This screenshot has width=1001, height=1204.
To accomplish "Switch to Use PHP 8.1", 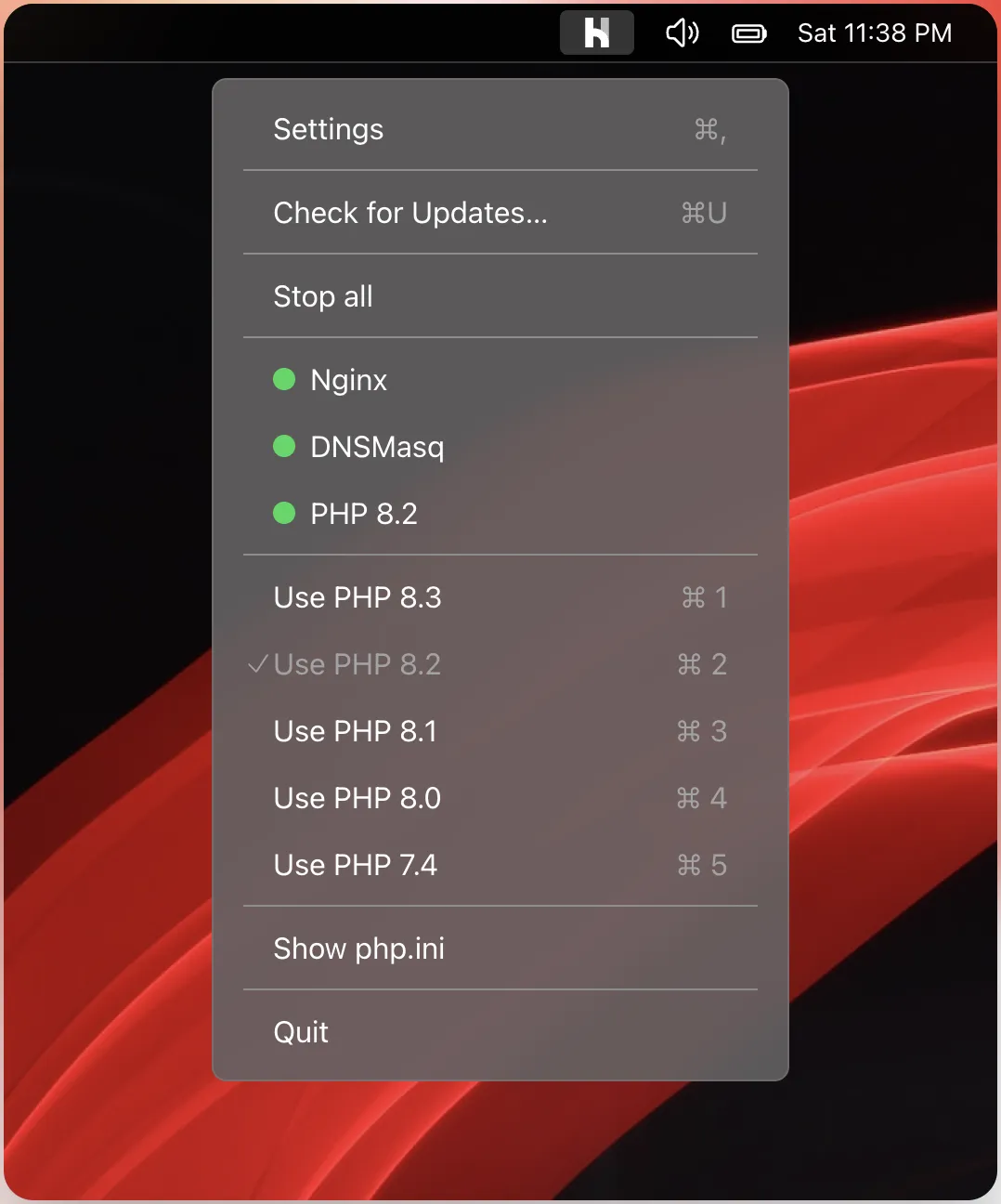I will click(x=500, y=731).
